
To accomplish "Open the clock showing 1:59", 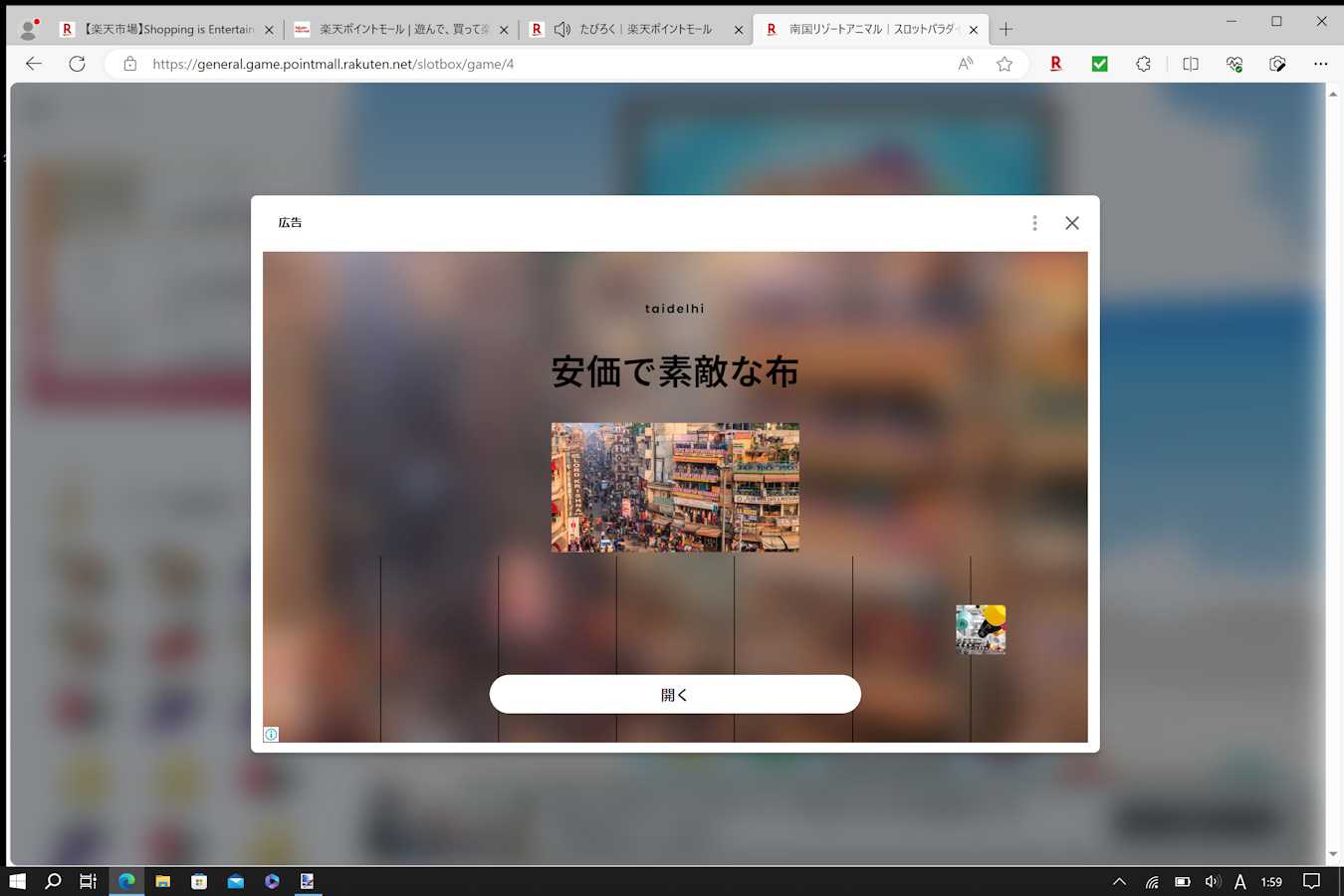I will [x=1271, y=881].
